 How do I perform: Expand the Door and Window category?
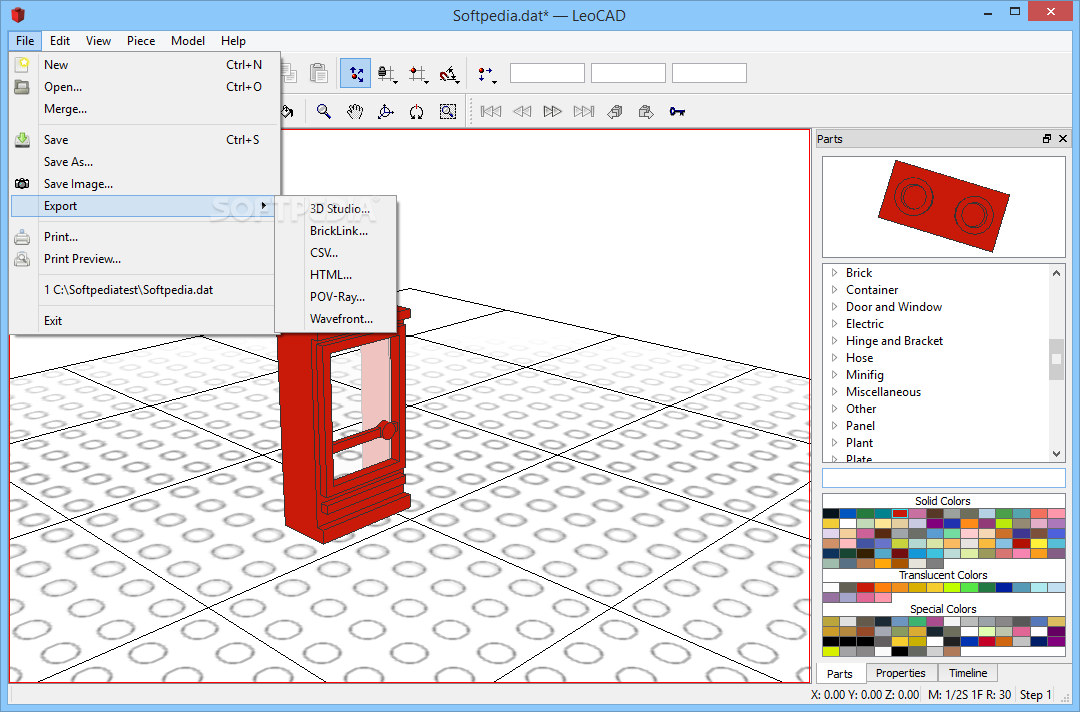pyautogui.click(x=834, y=306)
